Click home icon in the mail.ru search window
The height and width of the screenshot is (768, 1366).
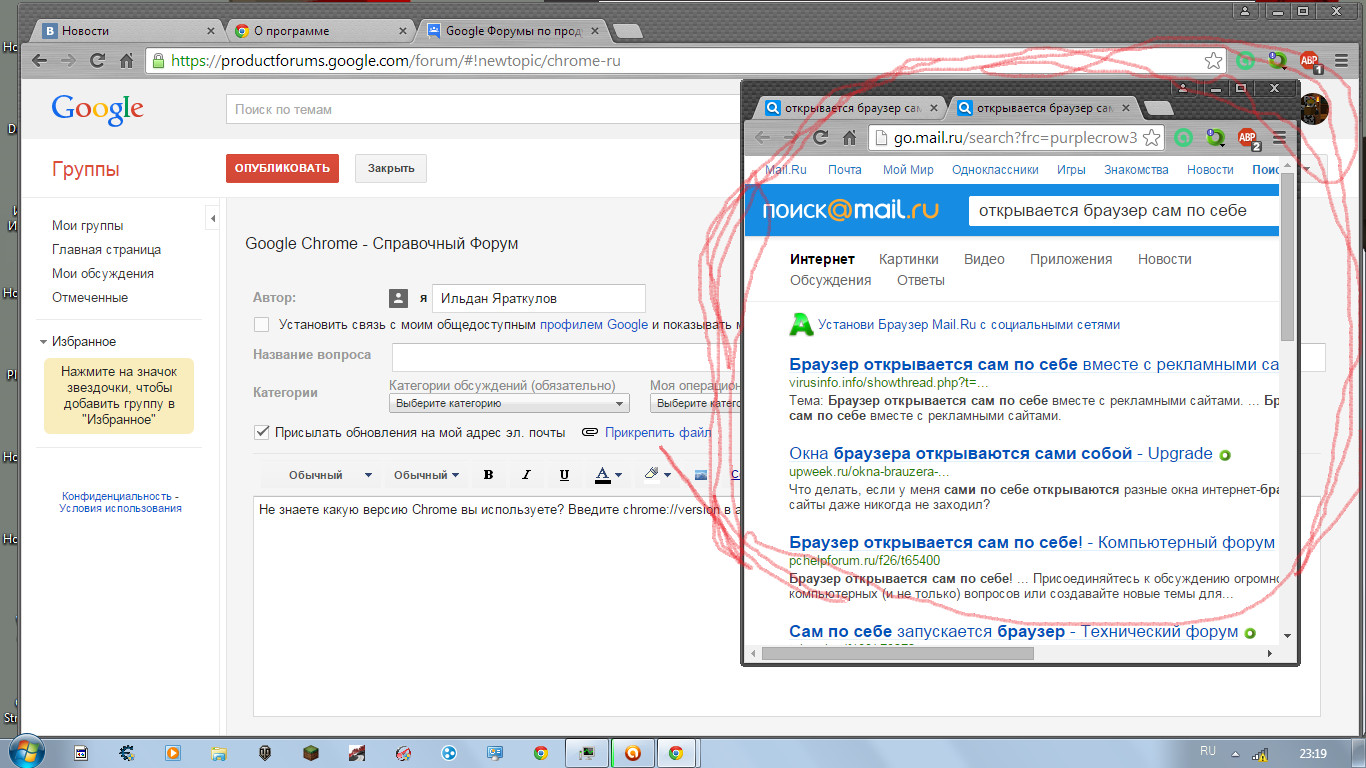(x=849, y=138)
